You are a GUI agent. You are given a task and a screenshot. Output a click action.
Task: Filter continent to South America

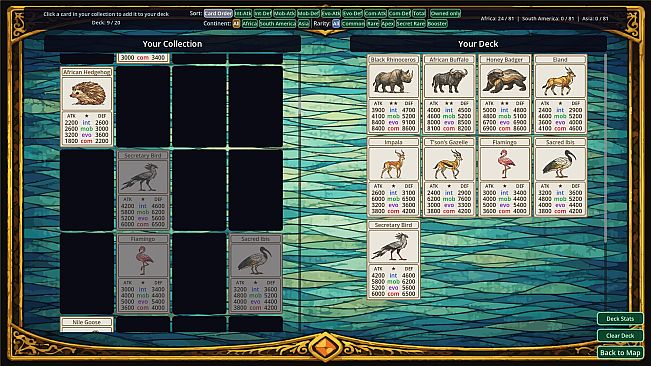pyautogui.click(x=277, y=24)
